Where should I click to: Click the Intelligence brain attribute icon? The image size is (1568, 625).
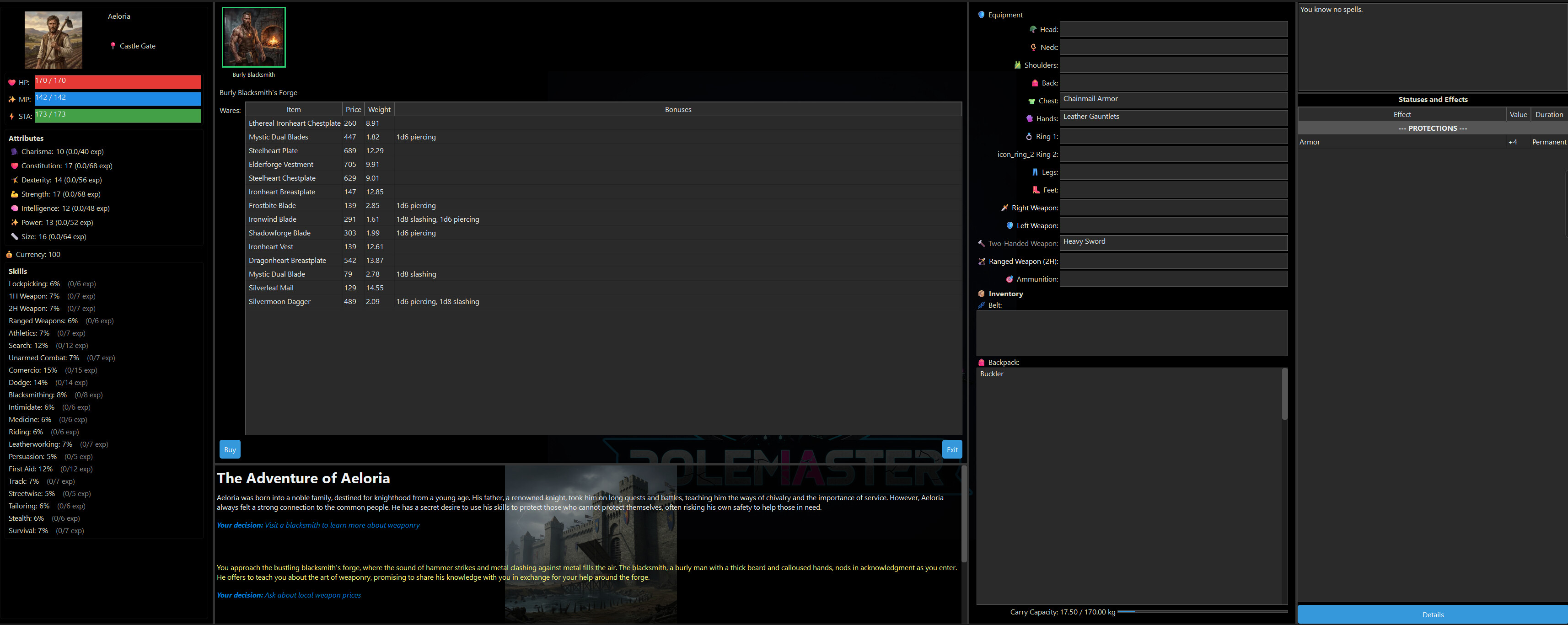15,208
